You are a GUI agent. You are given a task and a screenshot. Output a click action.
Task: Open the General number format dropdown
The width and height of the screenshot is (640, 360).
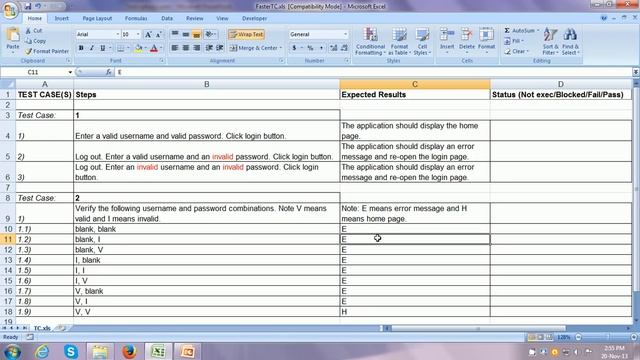[x=345, y=35]
